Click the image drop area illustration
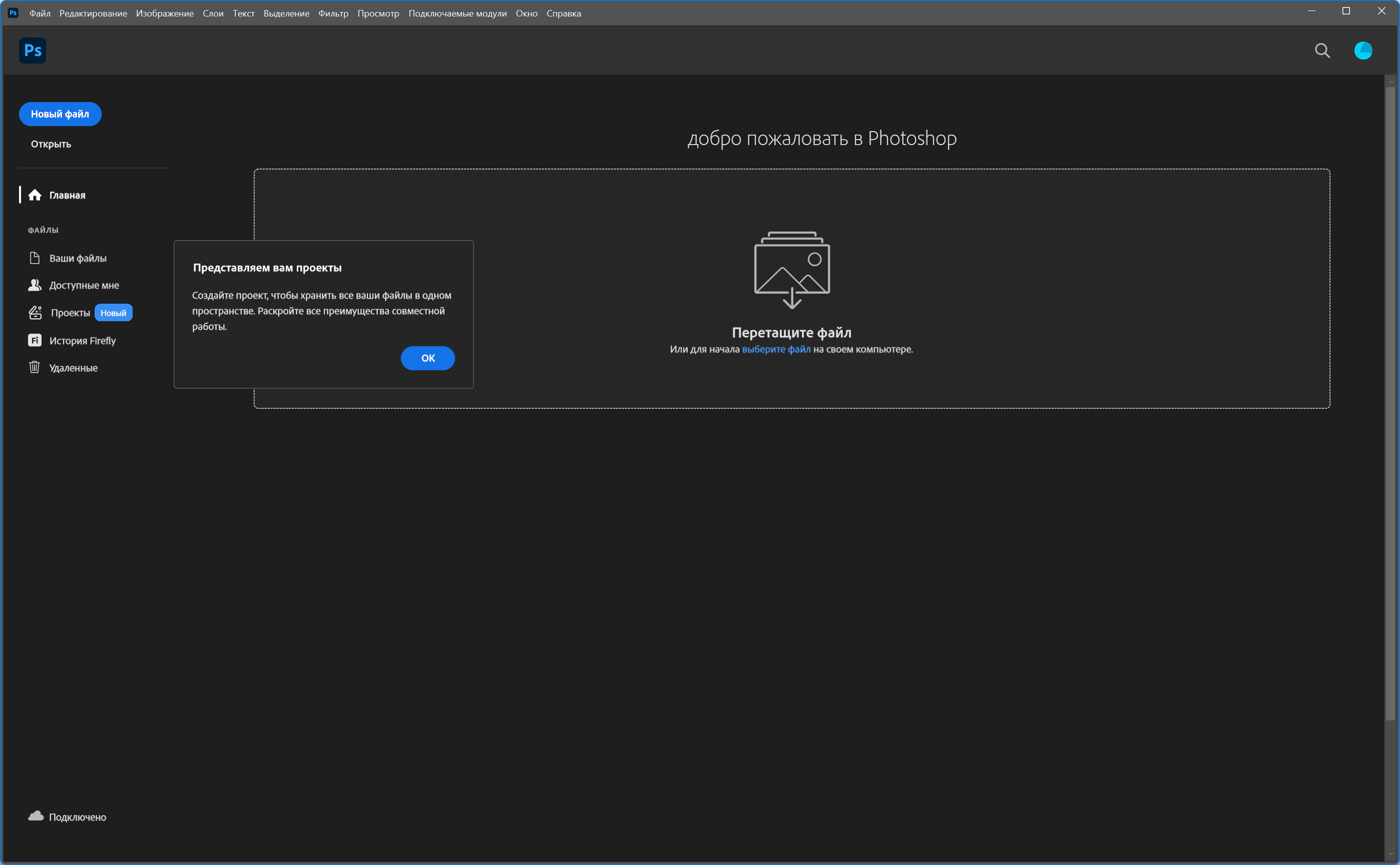 click(791, 270)
